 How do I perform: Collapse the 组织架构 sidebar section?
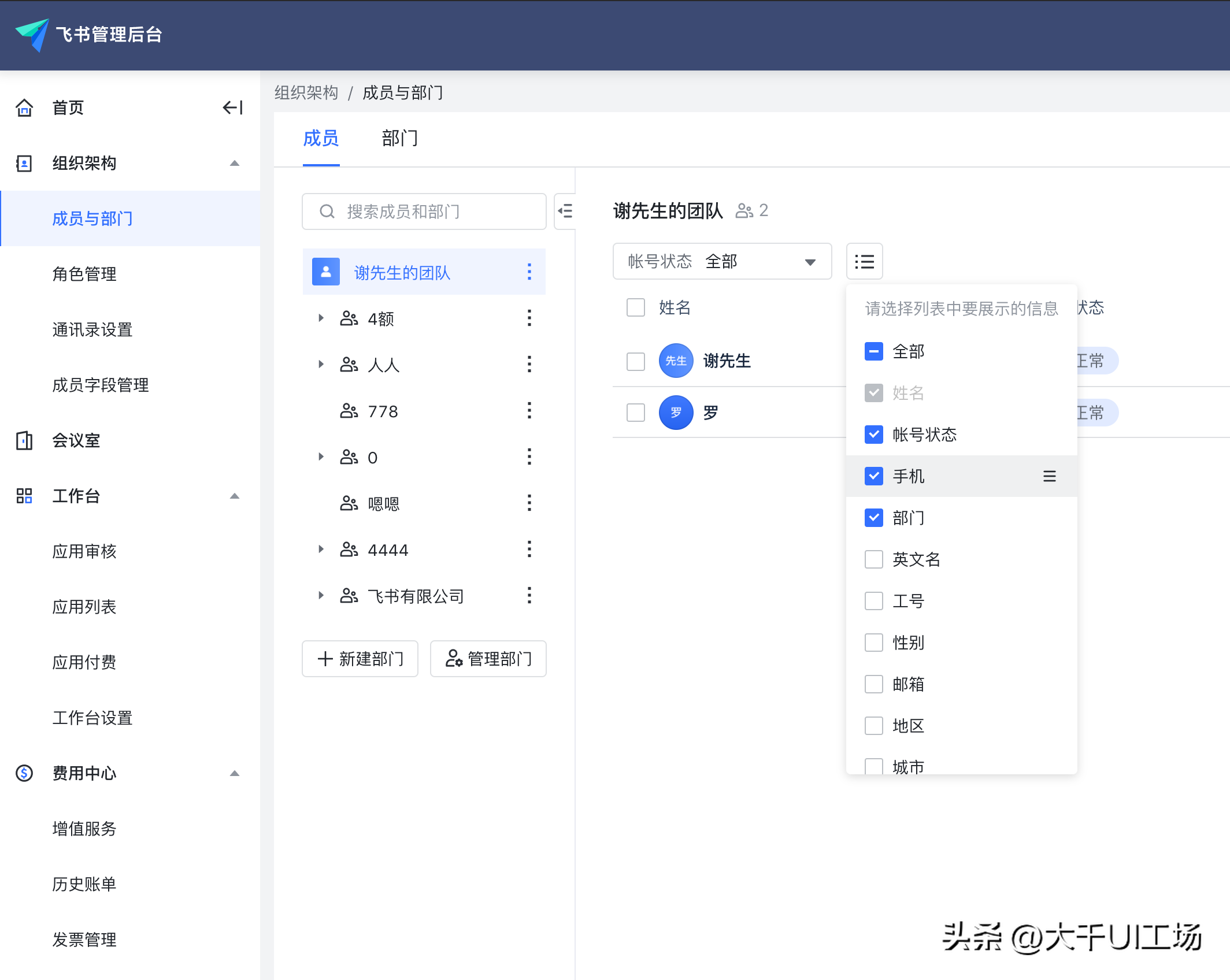(x=234, y=164)
